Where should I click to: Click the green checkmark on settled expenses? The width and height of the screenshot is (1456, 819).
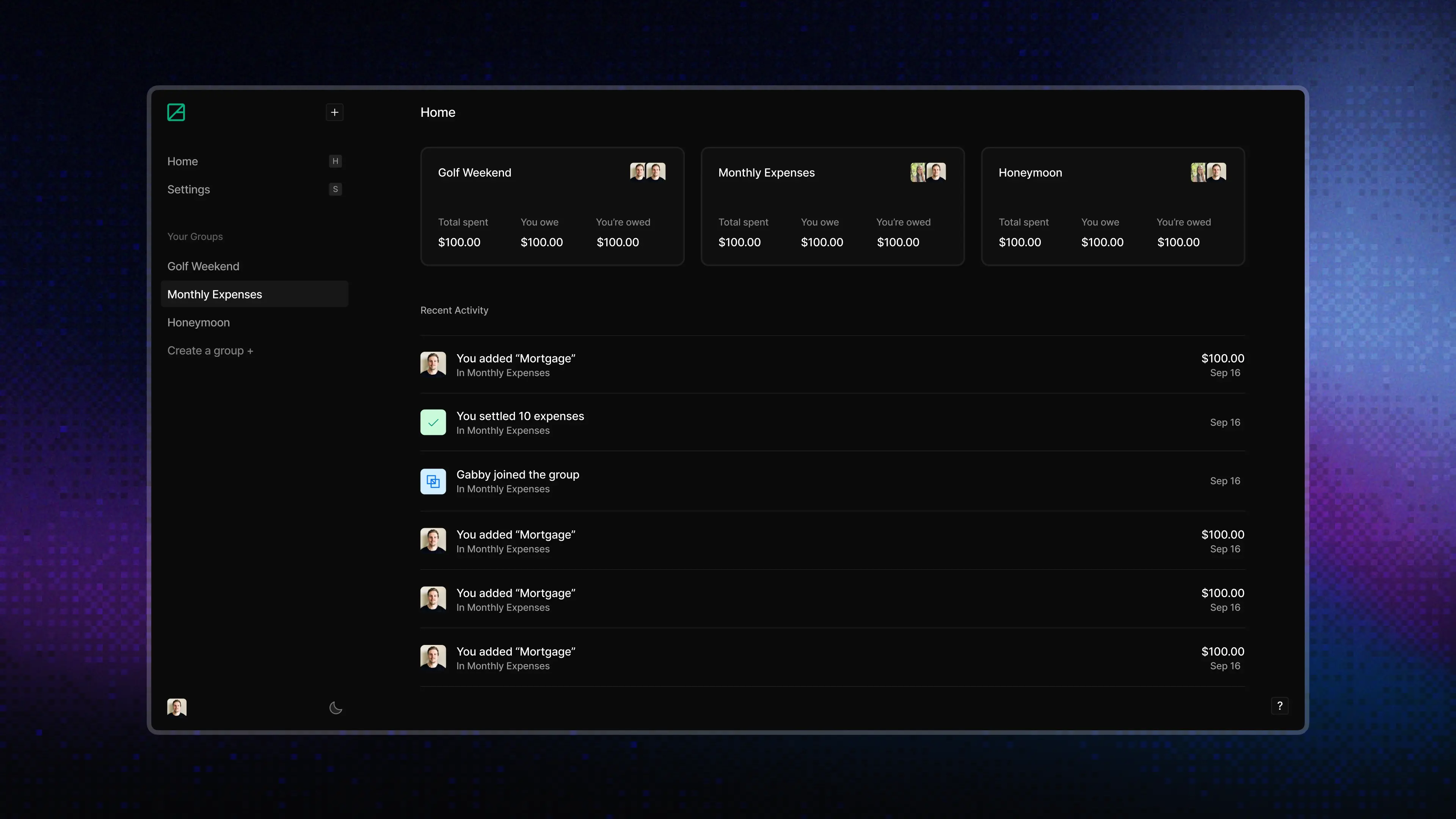click(433, 422)
